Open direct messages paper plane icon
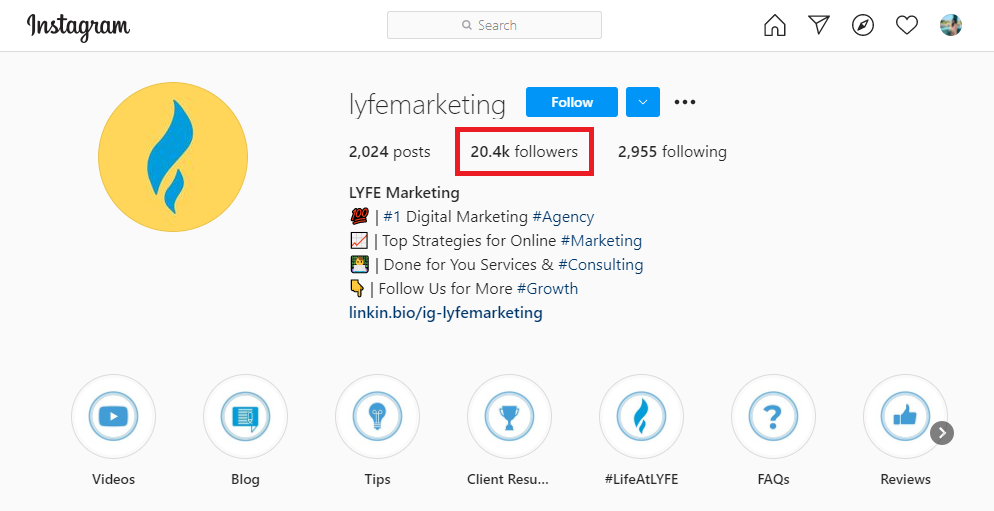Screen dimensions: 994x511 (x=819, y=25)
